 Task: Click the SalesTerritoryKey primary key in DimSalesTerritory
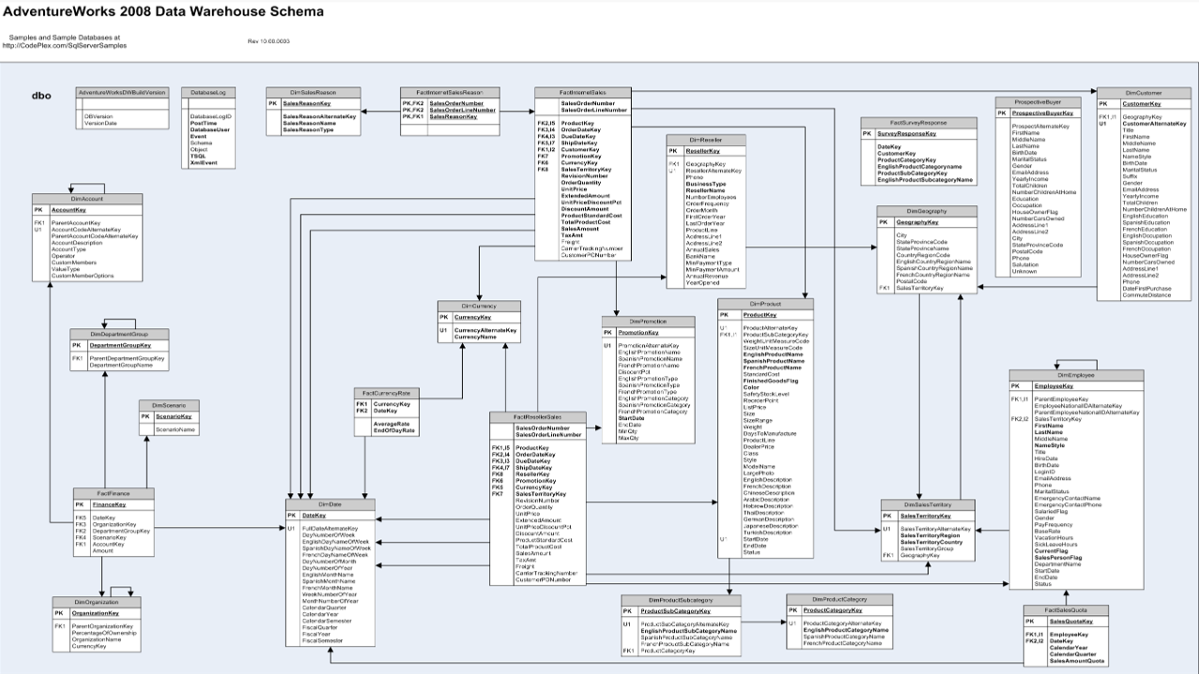coord(925,516)
